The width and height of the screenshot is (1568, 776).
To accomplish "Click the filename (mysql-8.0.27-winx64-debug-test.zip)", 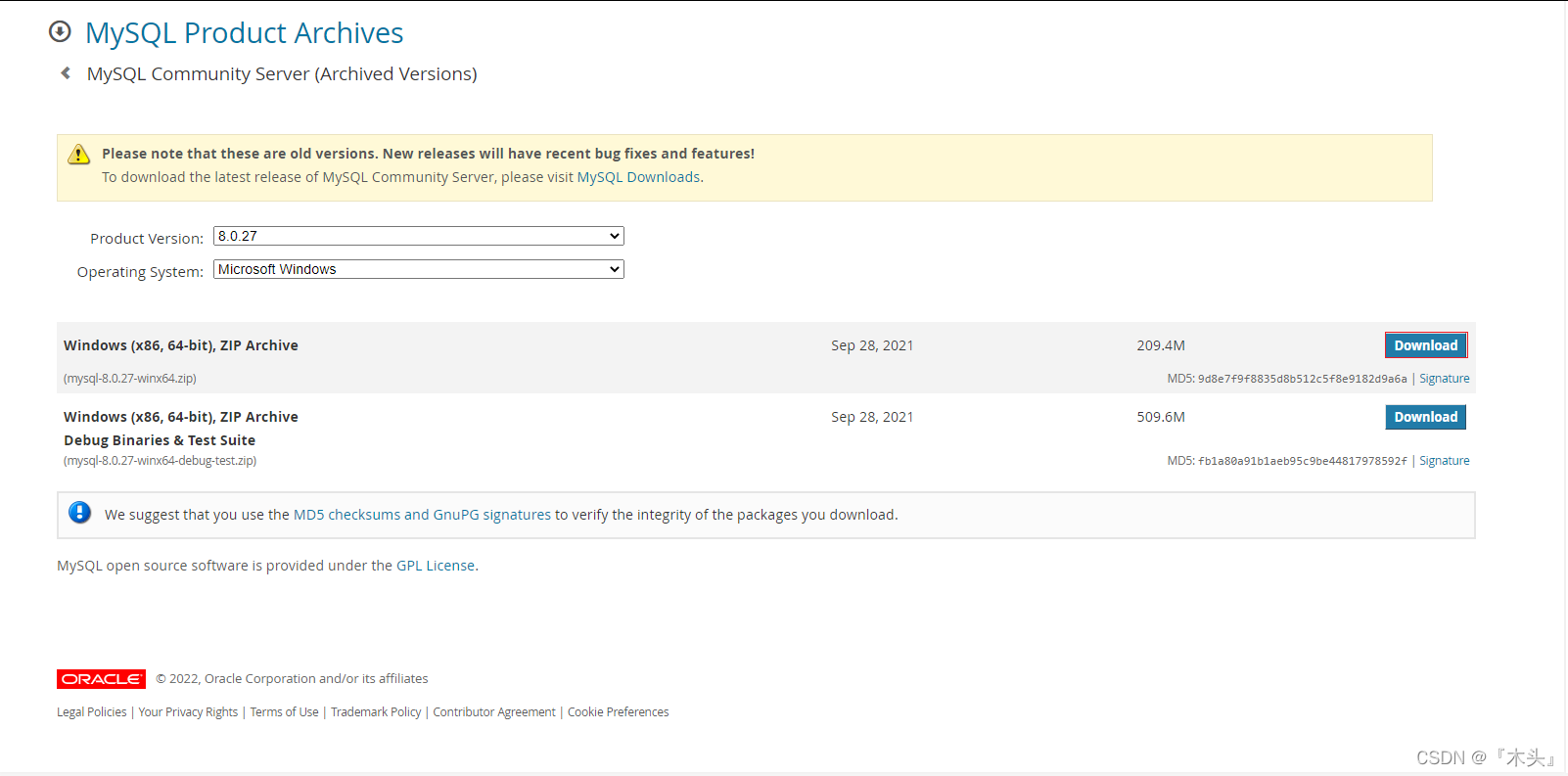I will coord(161,461).
